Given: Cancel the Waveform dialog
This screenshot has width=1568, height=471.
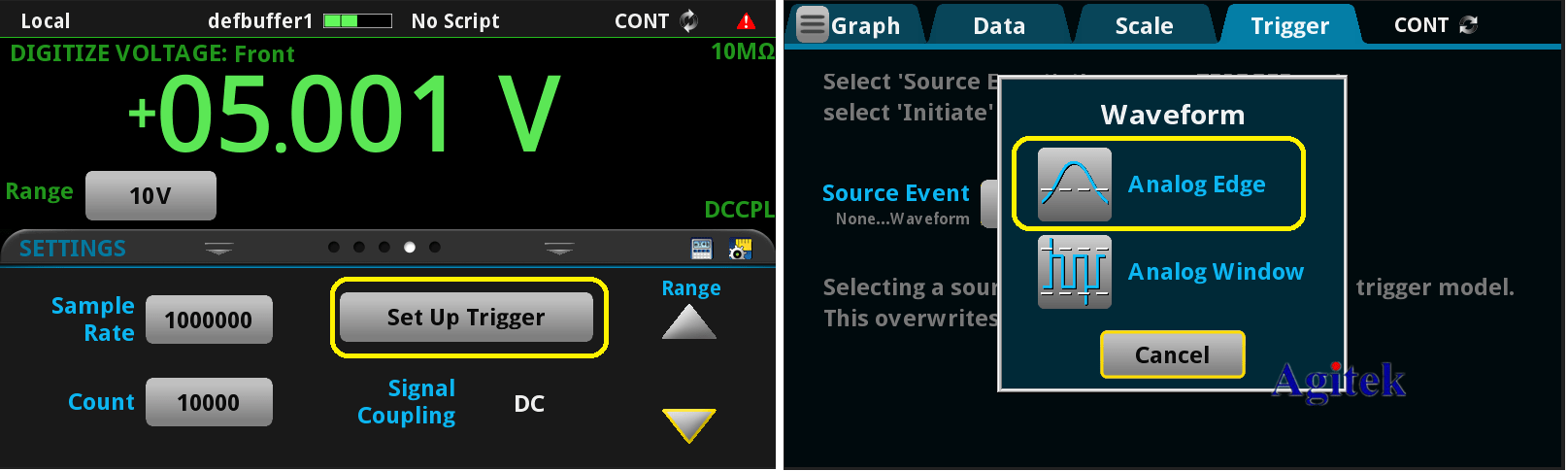Looking at the screenshot, I should click(x=1172, y=354).
